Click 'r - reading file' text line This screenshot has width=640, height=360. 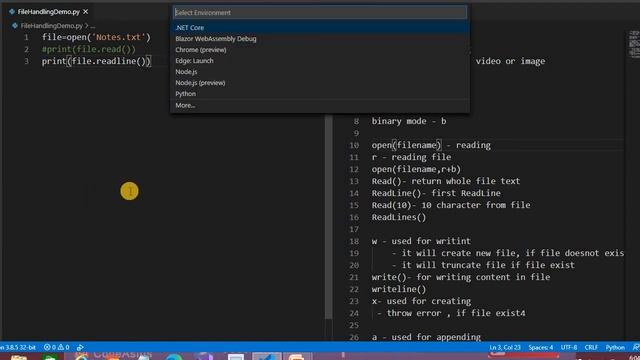click(411, 157)
